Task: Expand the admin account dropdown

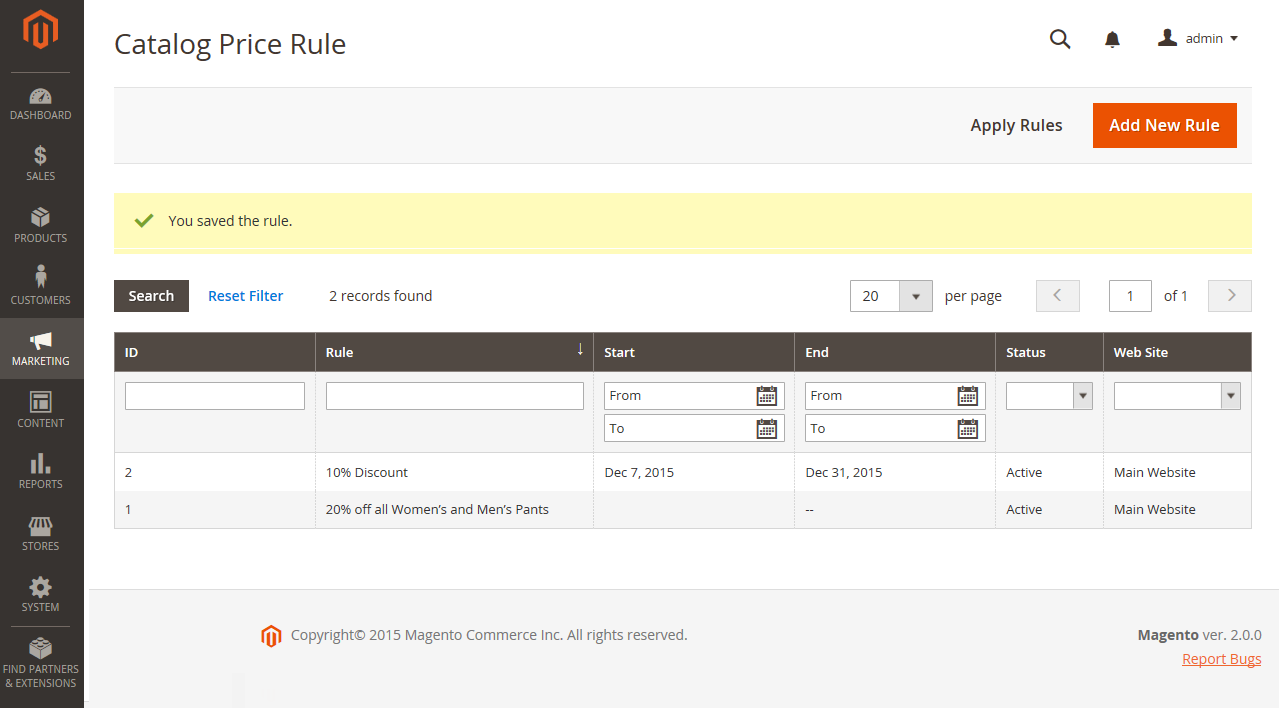Action: (x=1198, y=39)
